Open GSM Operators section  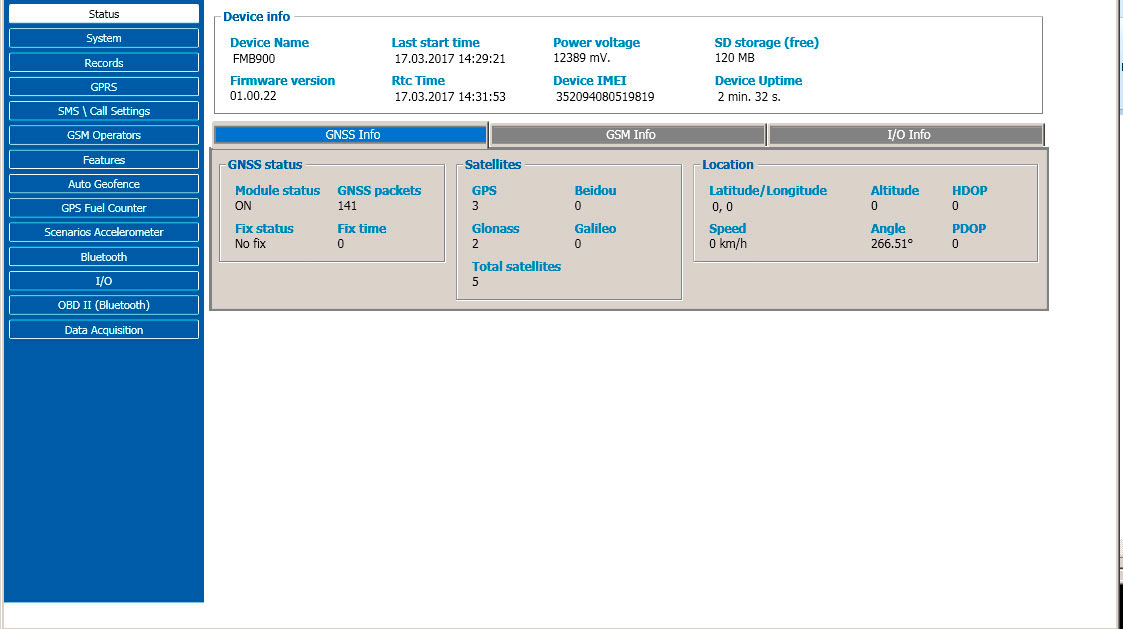point(103,135)
